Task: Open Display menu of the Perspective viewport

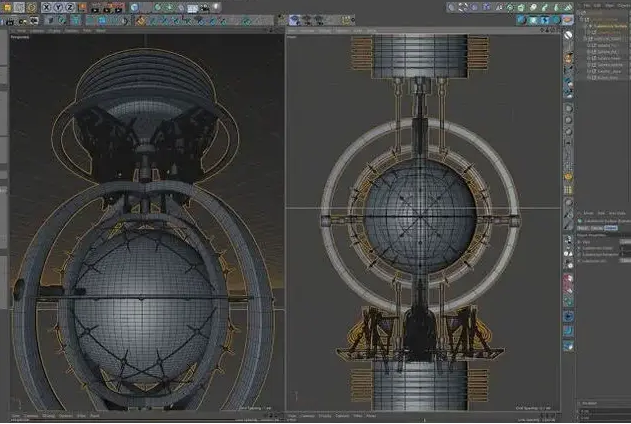Action: click(x=55, y=31)
